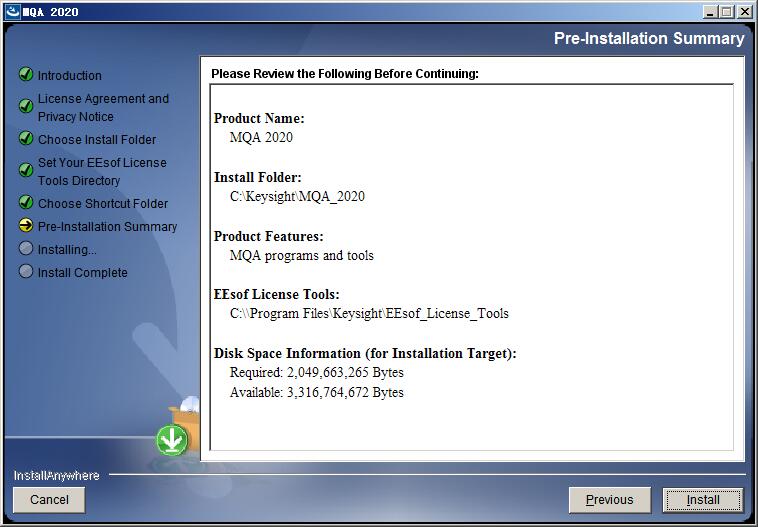The image size is (758, 527).
Task: Click the MQA 2020 product name value
Action: pyautogui.click(x=261, y=137)
